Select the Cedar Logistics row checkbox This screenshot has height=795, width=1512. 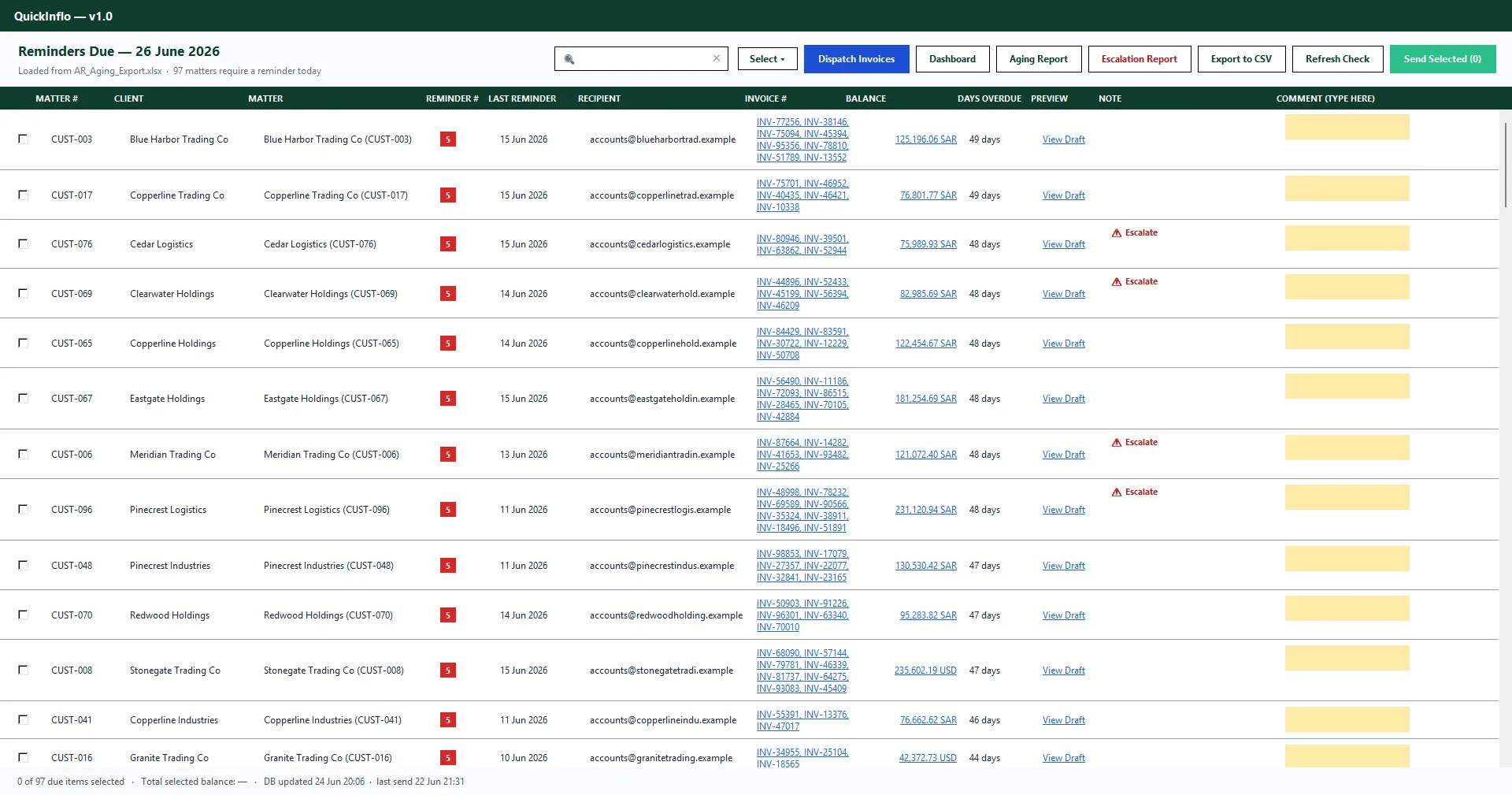point(23,243)
